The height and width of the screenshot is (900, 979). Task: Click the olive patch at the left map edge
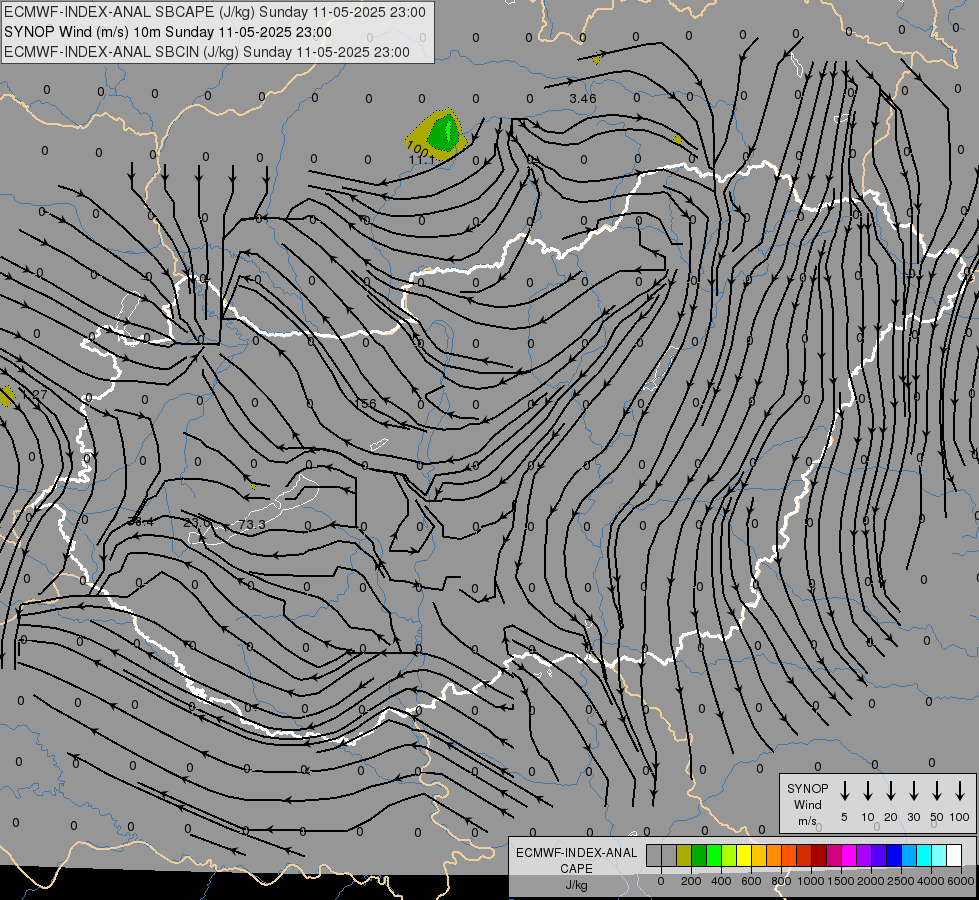click(7, 396)
